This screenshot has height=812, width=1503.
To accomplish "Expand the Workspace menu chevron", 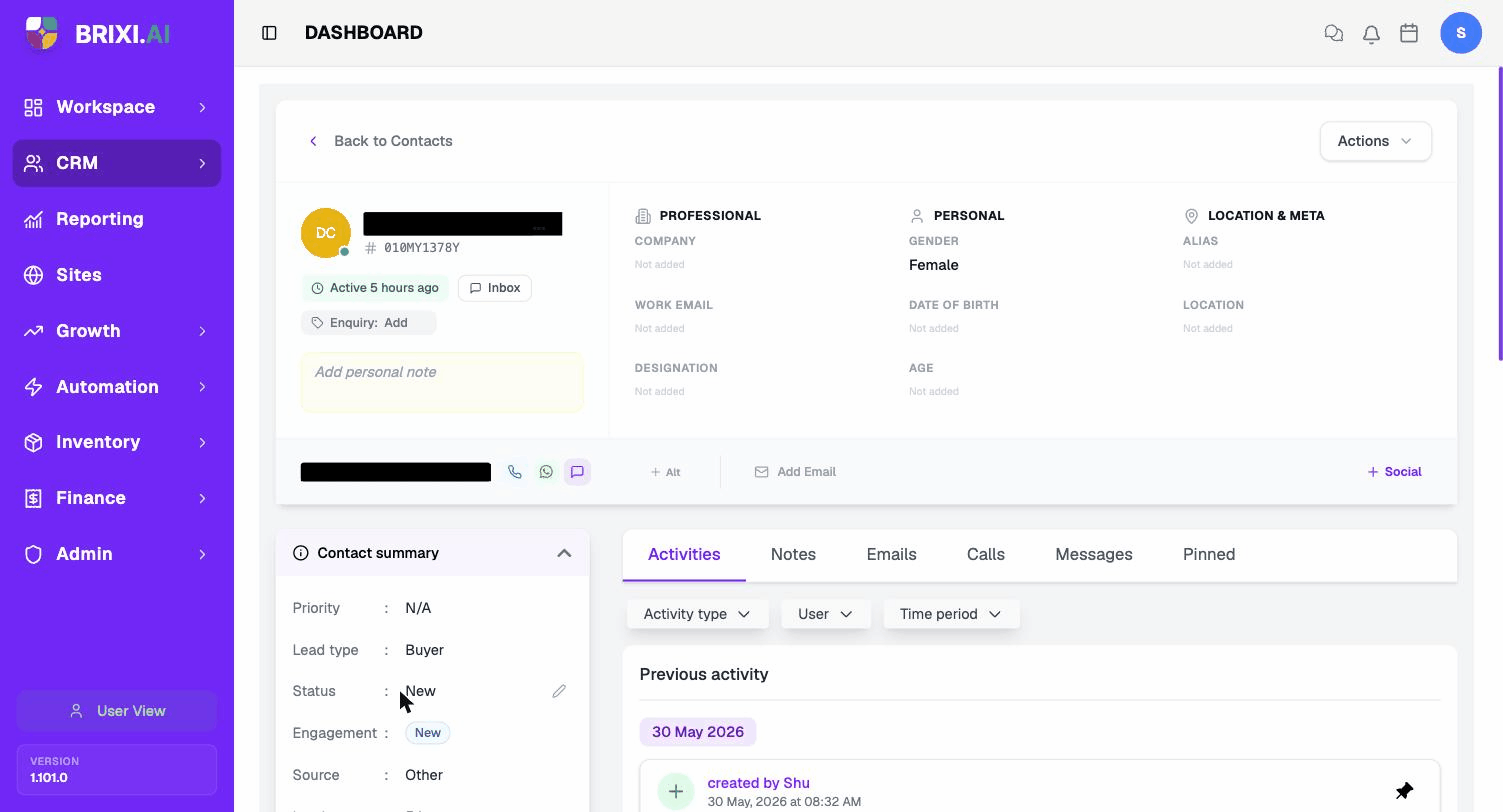I will [202, 107].
